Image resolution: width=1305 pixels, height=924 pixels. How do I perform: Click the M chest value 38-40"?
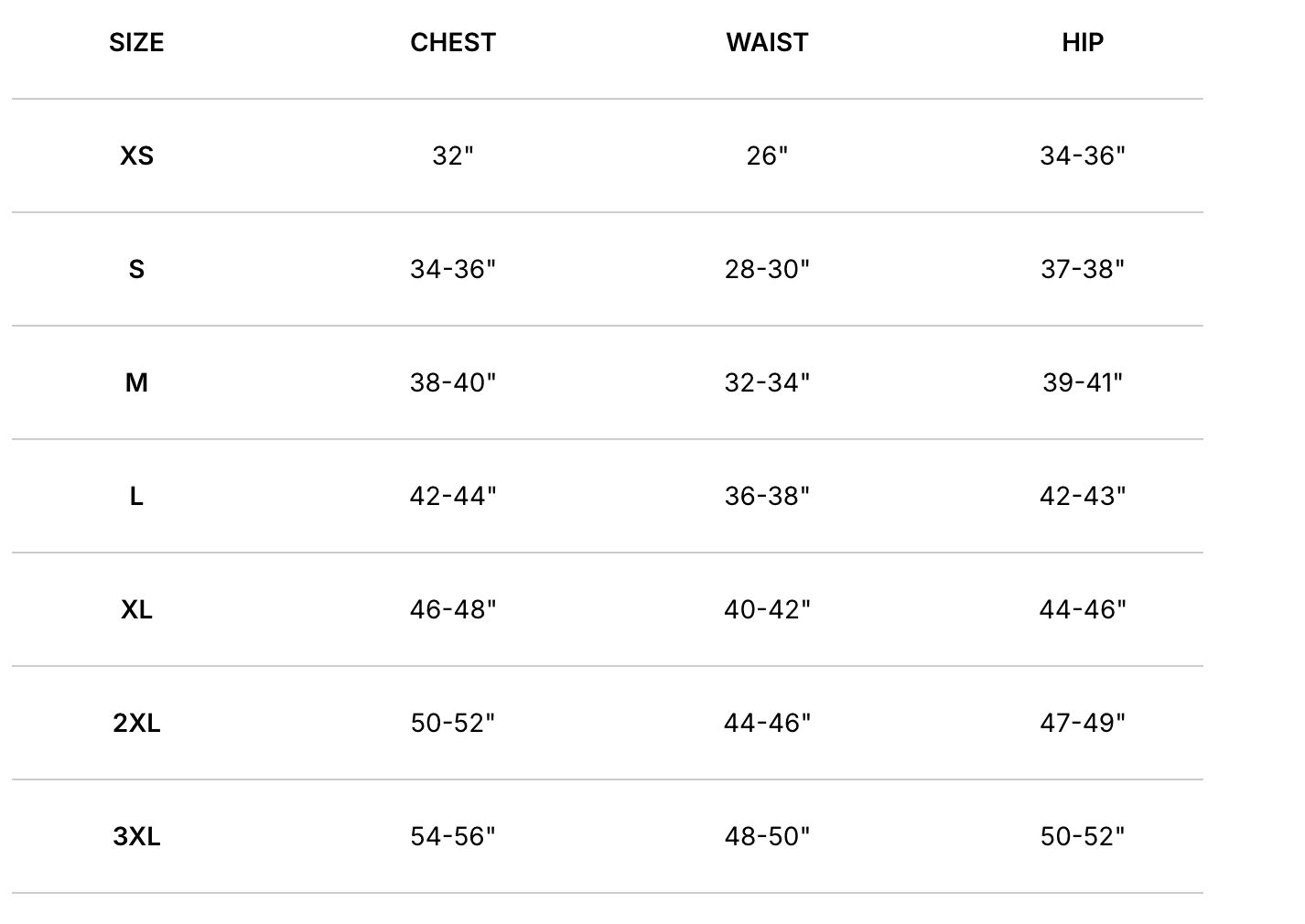click(x=453, y=383)
